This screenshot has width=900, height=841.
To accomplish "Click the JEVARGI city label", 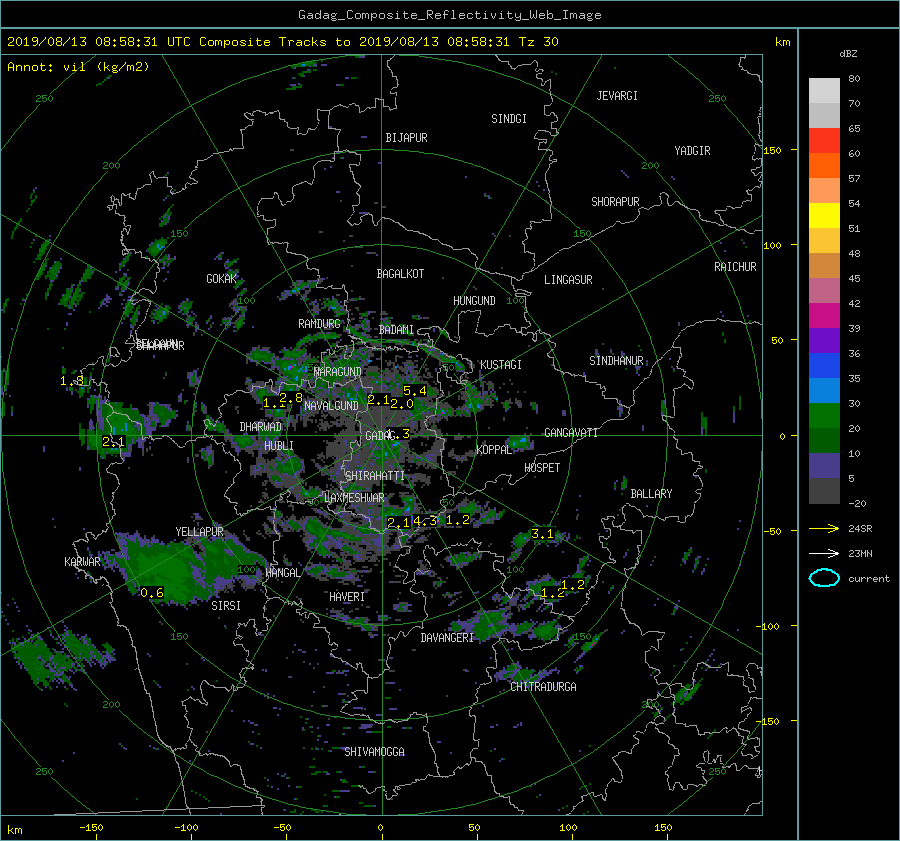I will [617, 96].
